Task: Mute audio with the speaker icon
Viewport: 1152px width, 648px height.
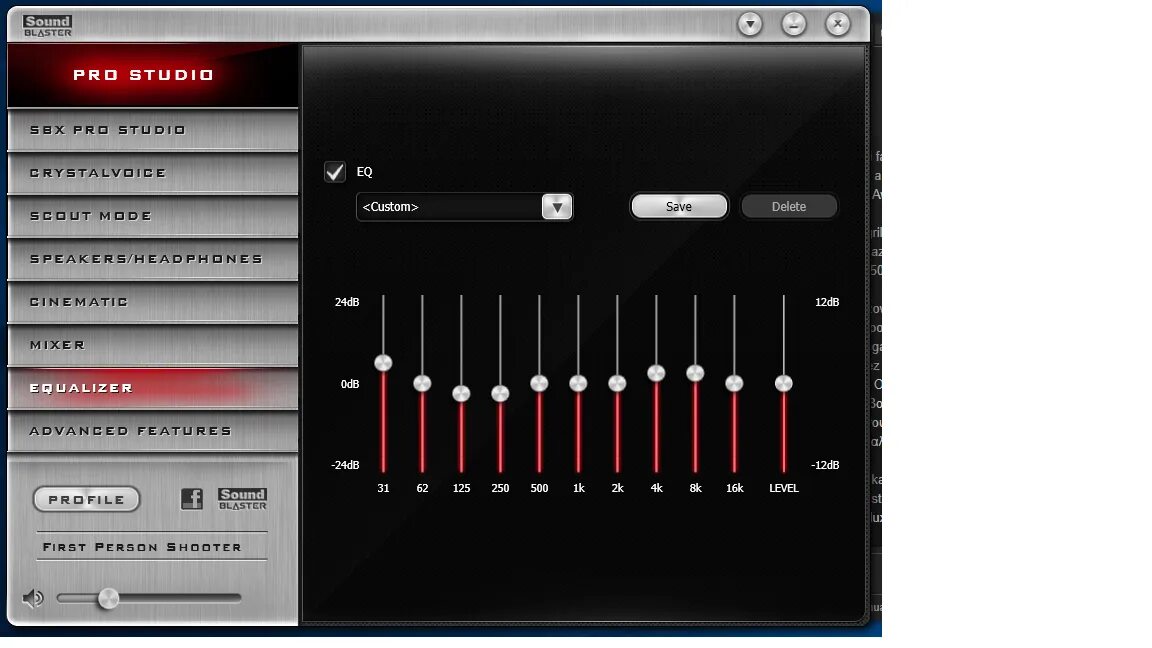Action: click(x=33, y=599)
